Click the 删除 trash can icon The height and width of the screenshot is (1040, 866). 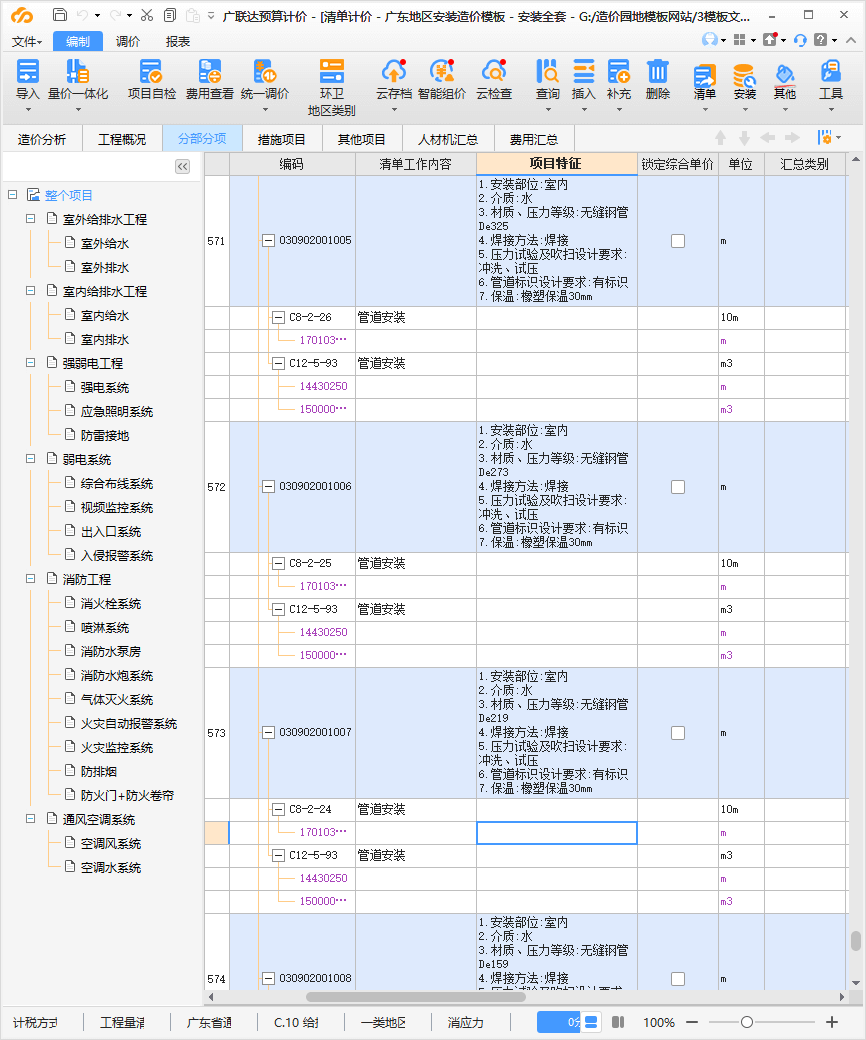657,72
